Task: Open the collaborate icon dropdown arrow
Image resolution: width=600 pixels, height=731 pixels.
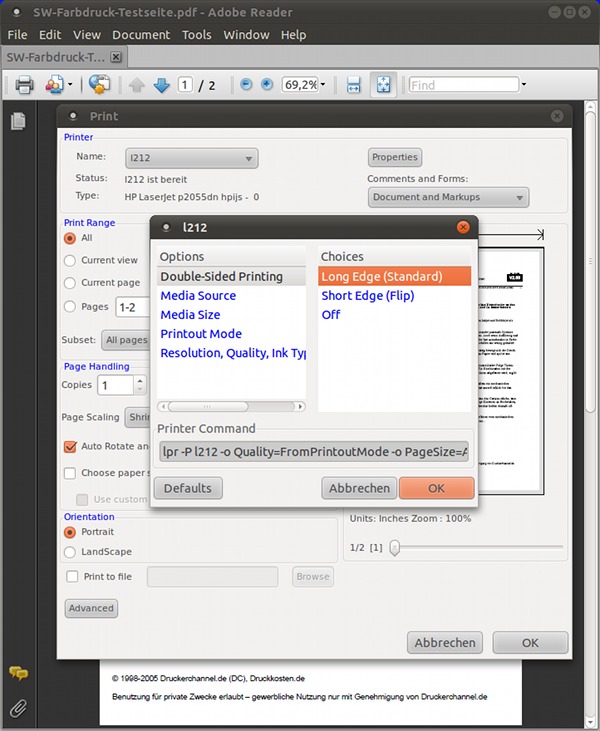Action: pos(70,85)
